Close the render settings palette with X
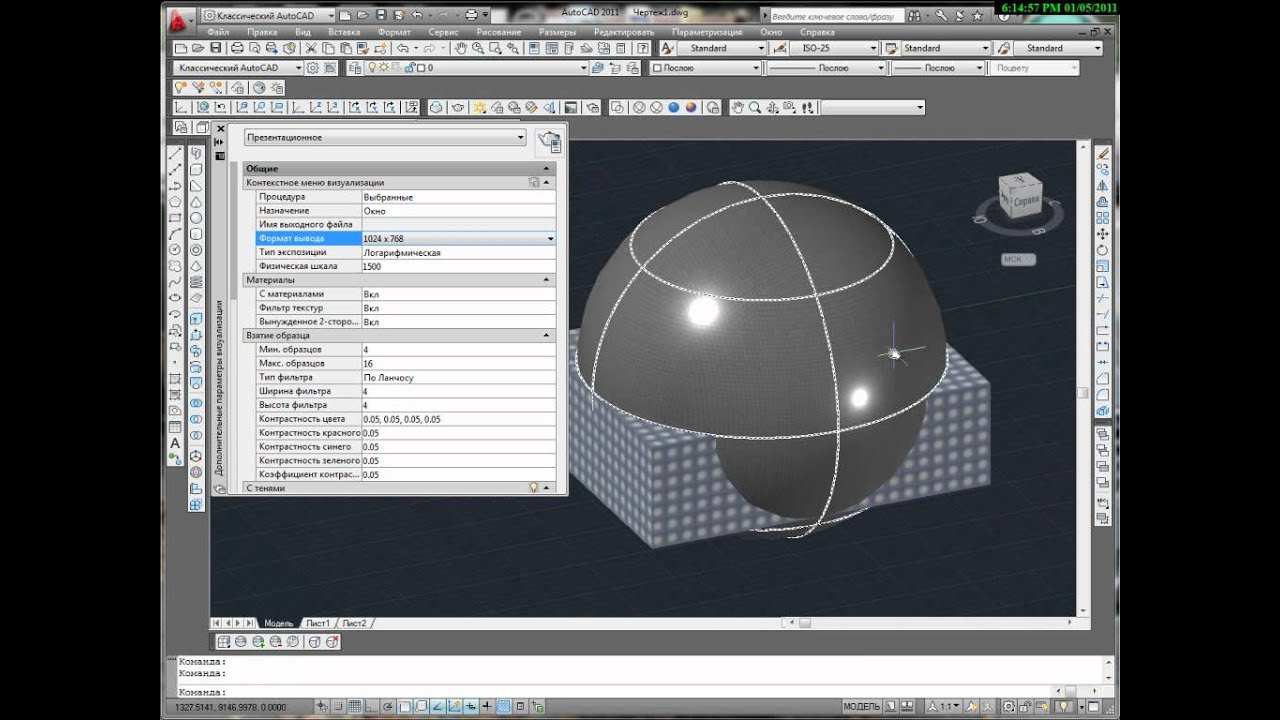1280x720 pixels. (x=221, y=129)
